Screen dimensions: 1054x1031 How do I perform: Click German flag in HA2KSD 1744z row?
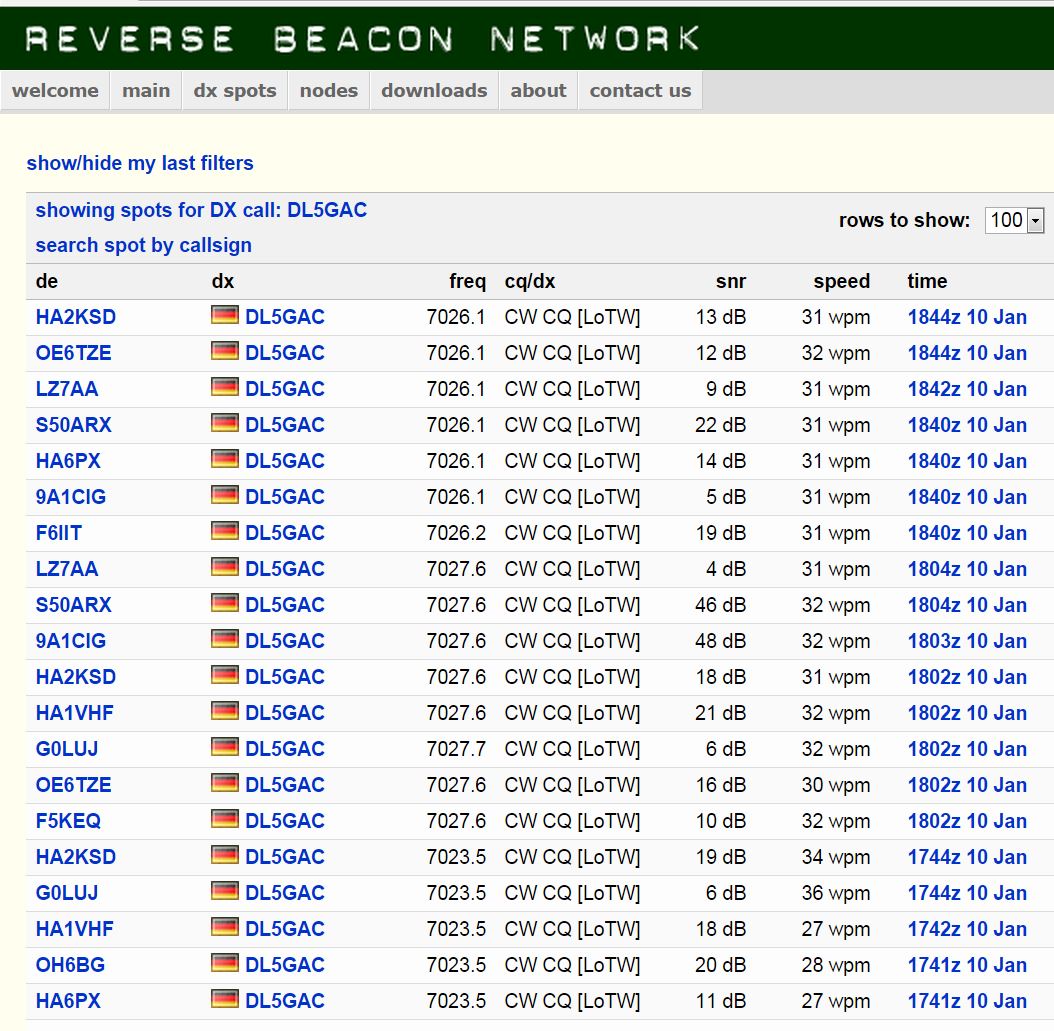pyautogui.click(x=225, y=855)
